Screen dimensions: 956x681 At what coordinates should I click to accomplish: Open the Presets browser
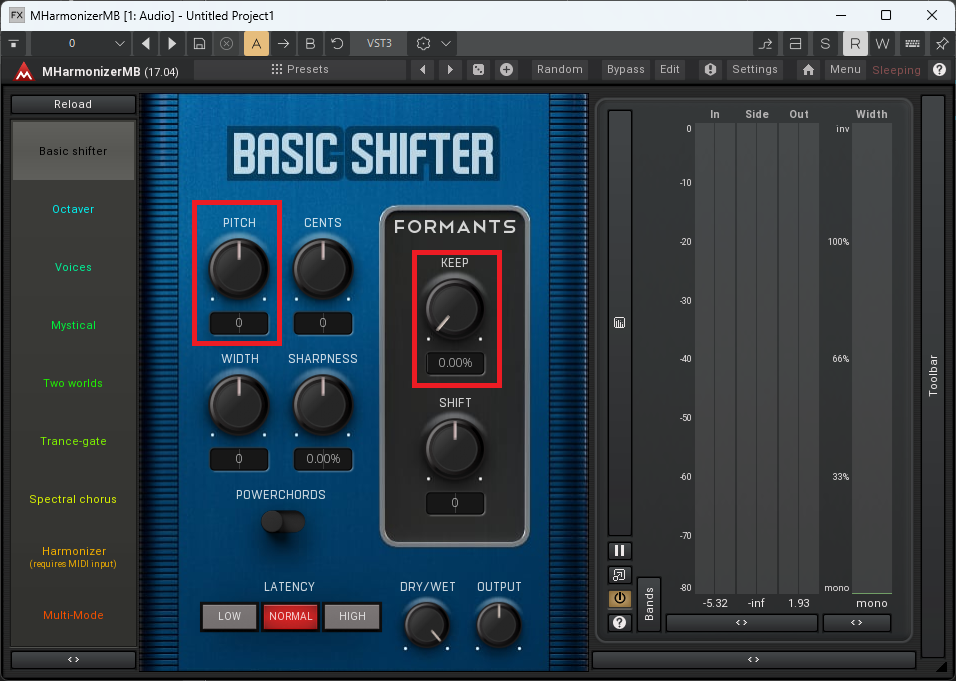300,70
